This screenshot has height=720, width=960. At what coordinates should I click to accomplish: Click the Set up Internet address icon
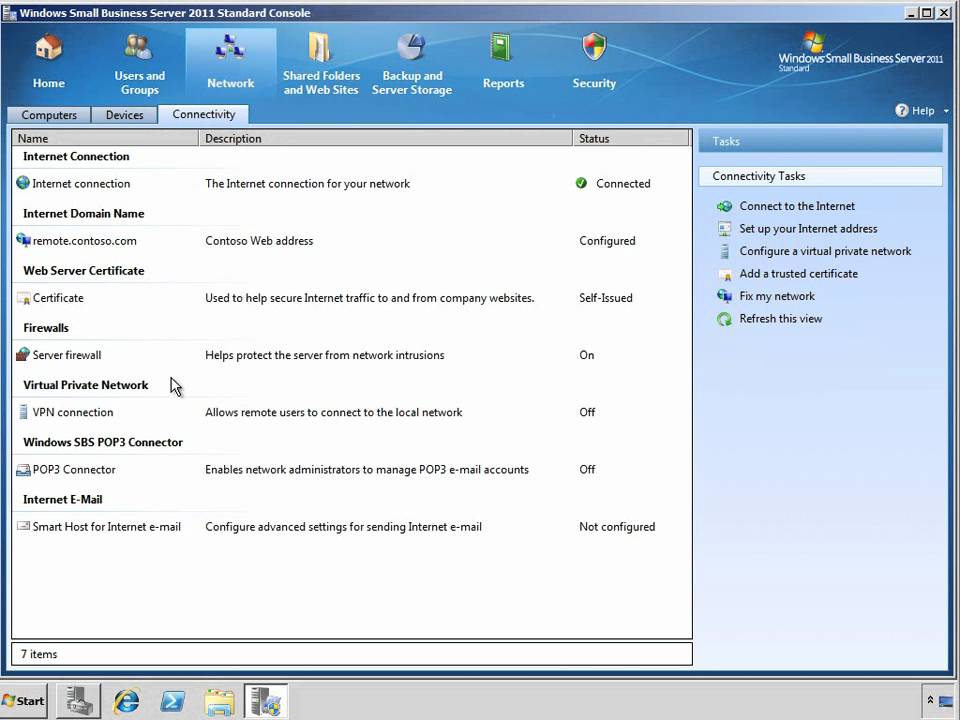click(x=724, y=229)
